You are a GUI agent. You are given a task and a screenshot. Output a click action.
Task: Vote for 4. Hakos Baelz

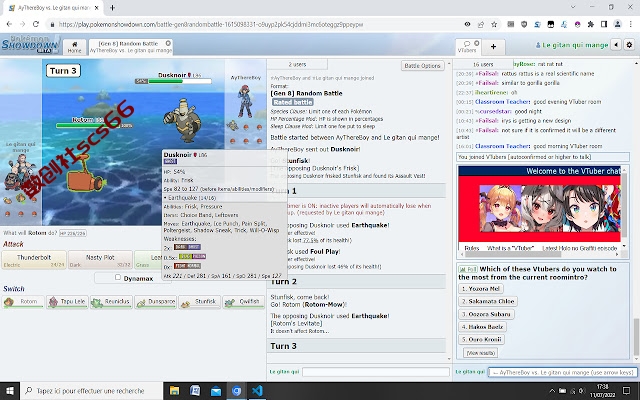coord(482,327)
